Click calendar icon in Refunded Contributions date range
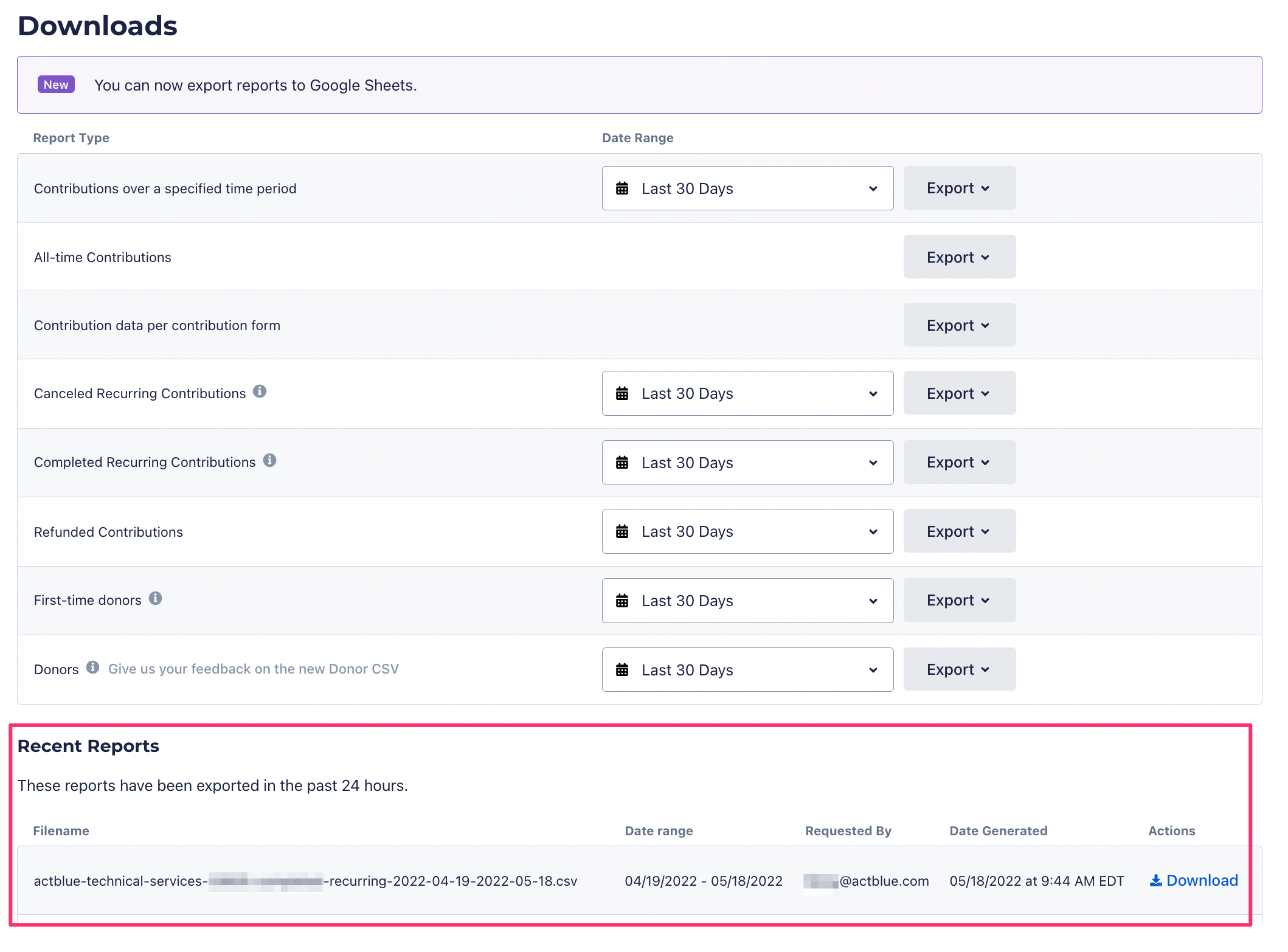Viewport: 1288px width, 952px height. [622, 531]
